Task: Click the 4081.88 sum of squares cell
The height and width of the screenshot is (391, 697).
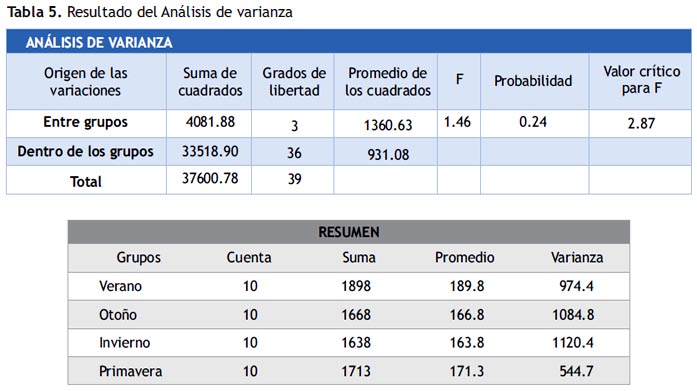Action: tap(209, 124)
